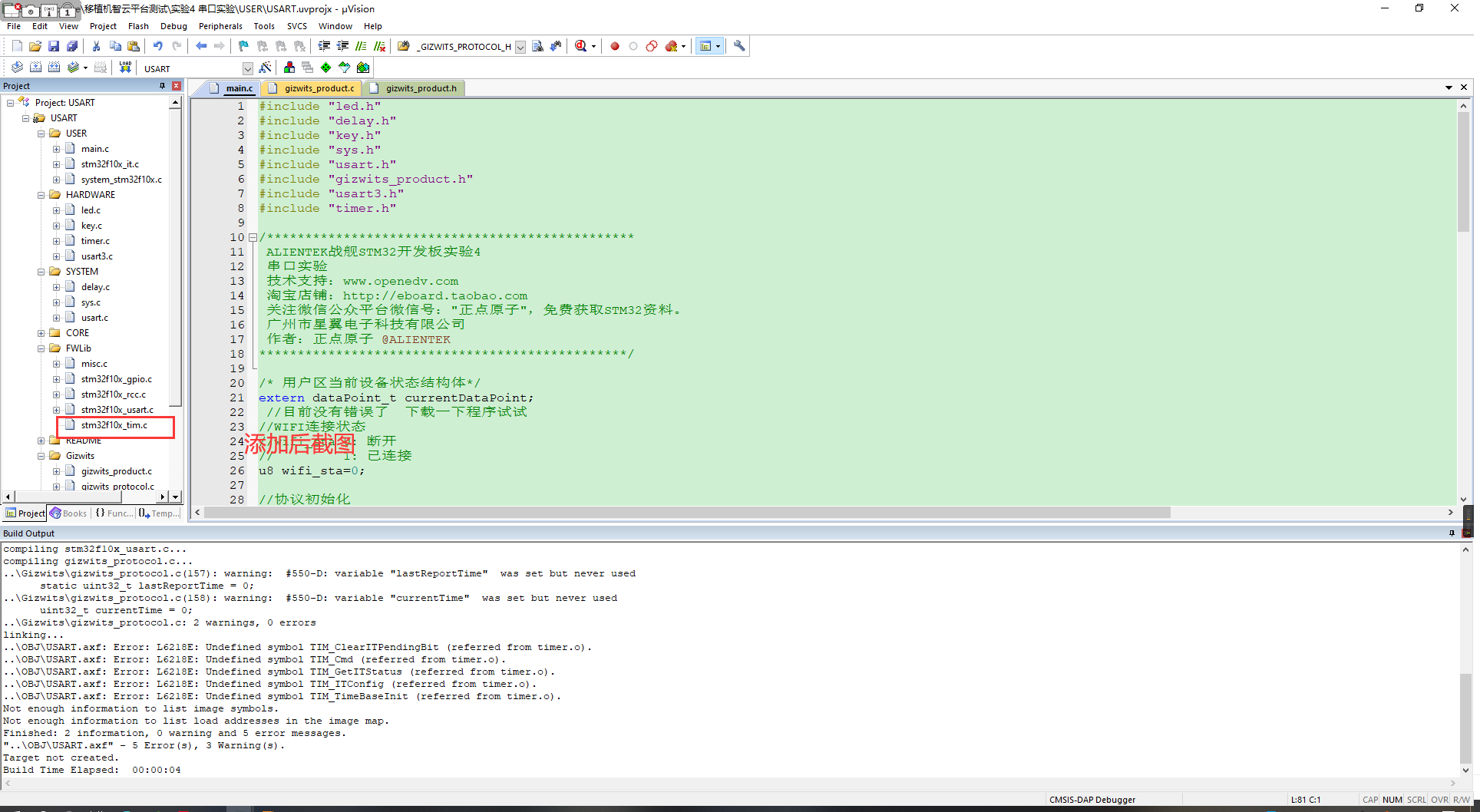Screen dimensions: 1480x812
Task: Copy selection with Copy icon
Action: click(x=115, y=46)
